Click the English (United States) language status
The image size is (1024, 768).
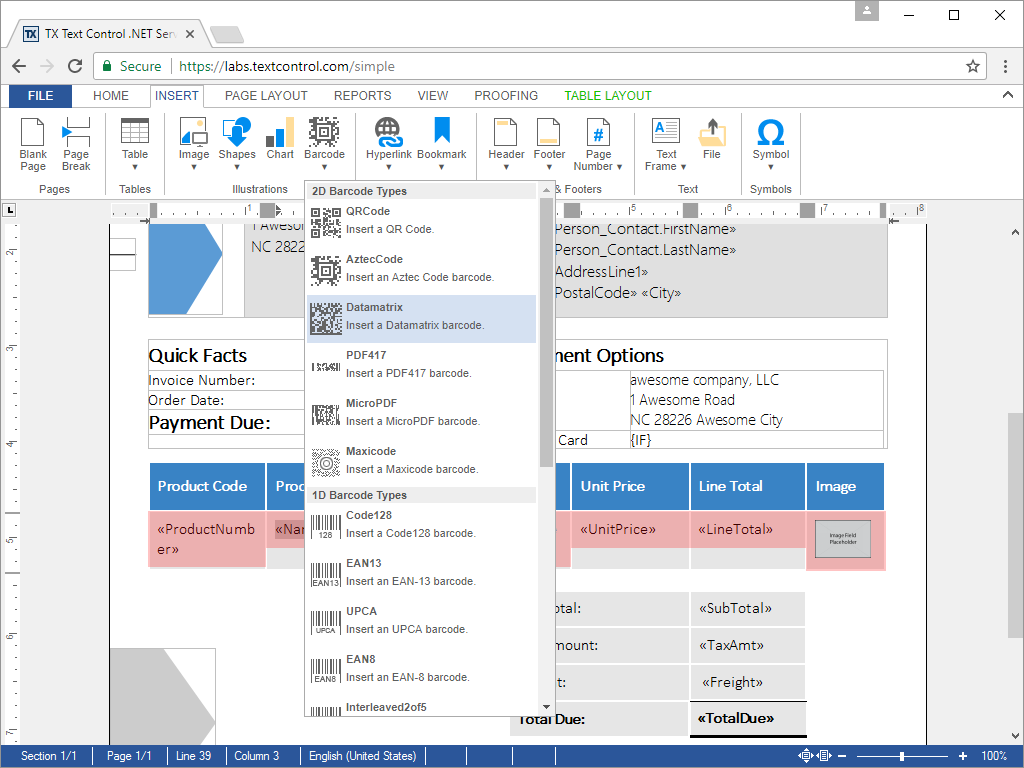[x=362, y=756]
